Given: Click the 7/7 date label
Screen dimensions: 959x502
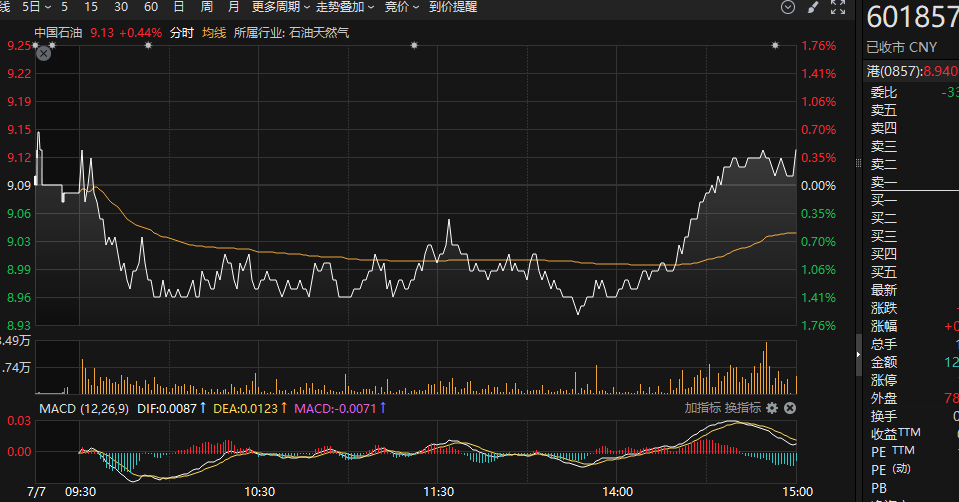Looking at the screenshot, I should pos(36,492).
